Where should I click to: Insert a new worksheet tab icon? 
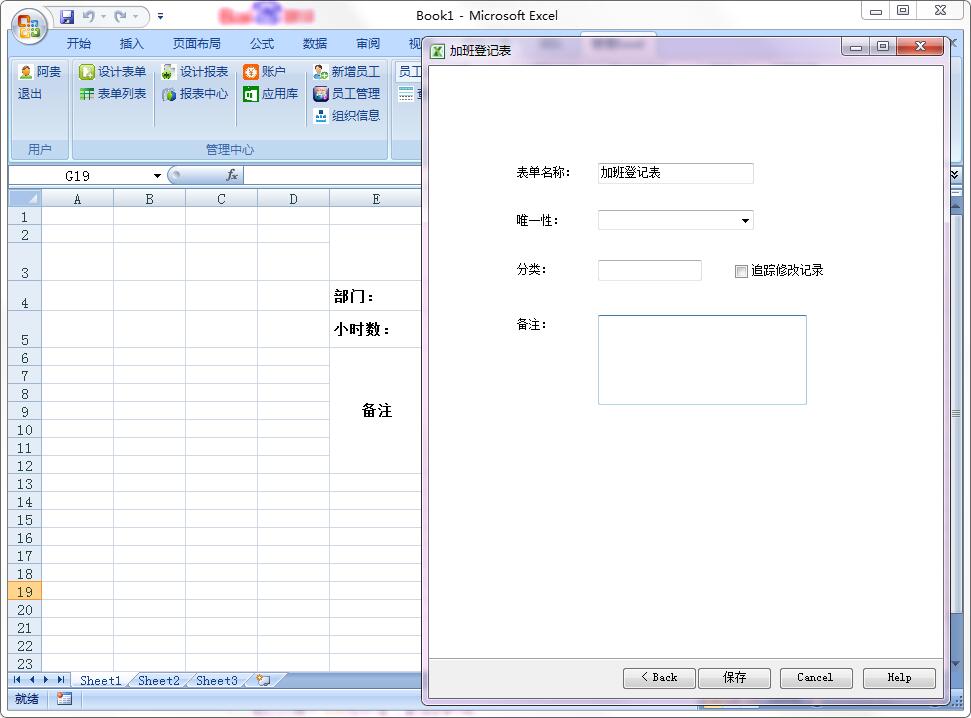click(263, 680)
